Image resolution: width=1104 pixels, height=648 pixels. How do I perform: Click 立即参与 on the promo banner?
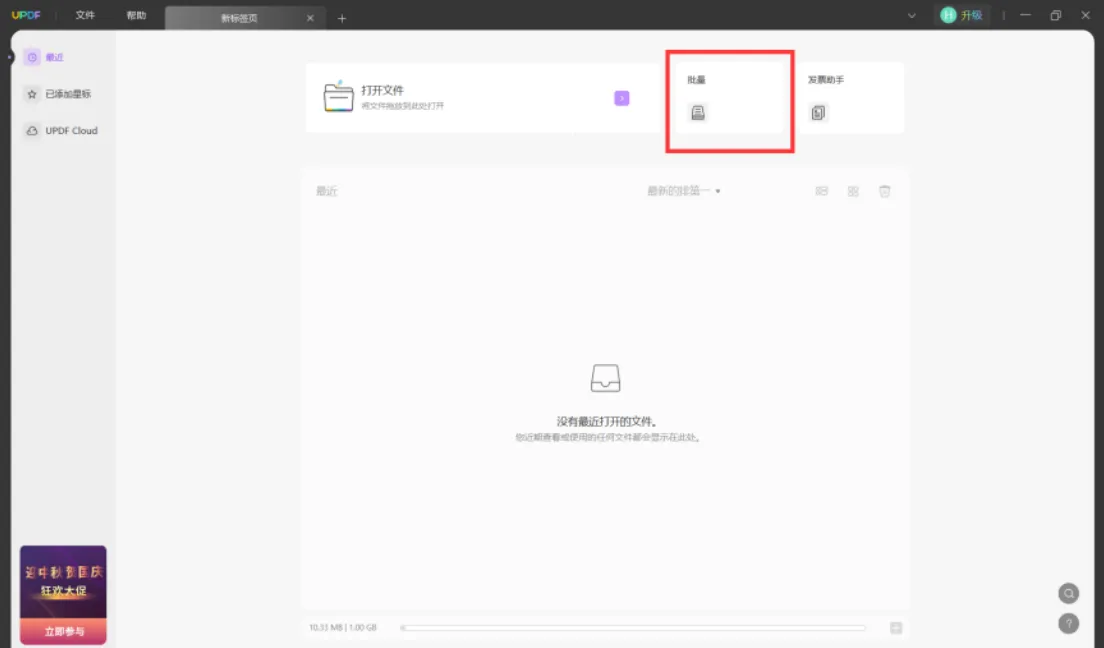(63, 631)
